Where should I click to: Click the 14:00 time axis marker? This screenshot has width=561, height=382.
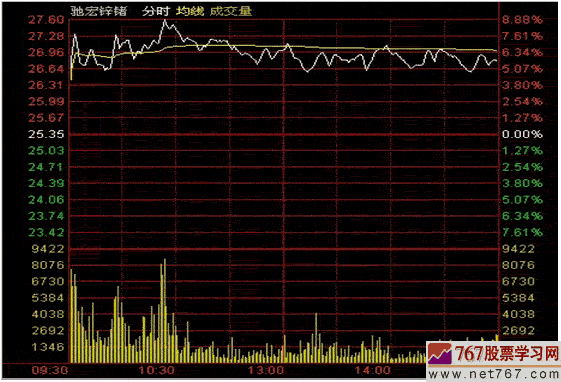click(372, 370)
